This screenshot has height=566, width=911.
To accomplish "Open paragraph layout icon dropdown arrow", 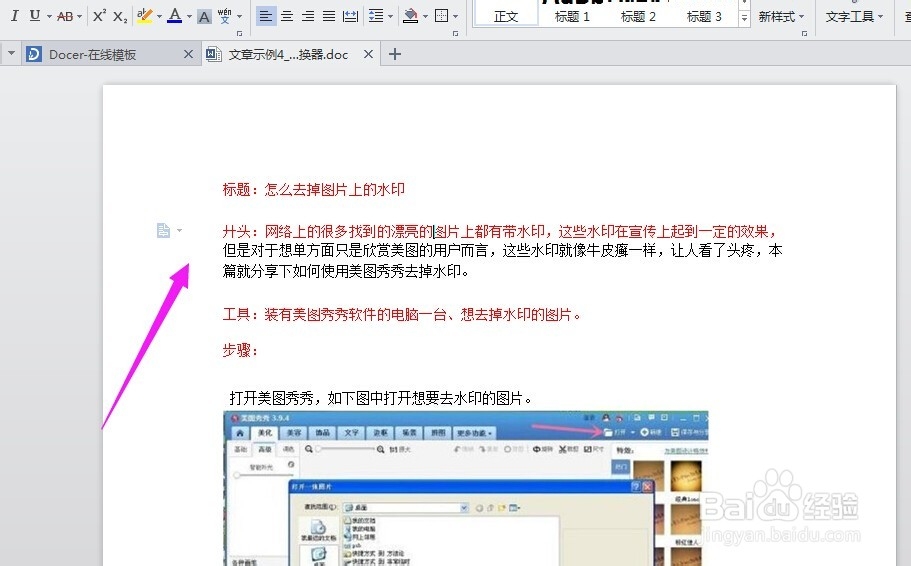I will click(x=180, y=231).
